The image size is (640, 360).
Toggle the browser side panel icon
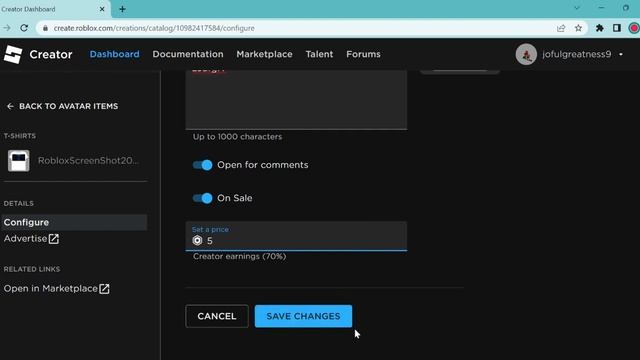click(x=617, y=28)
